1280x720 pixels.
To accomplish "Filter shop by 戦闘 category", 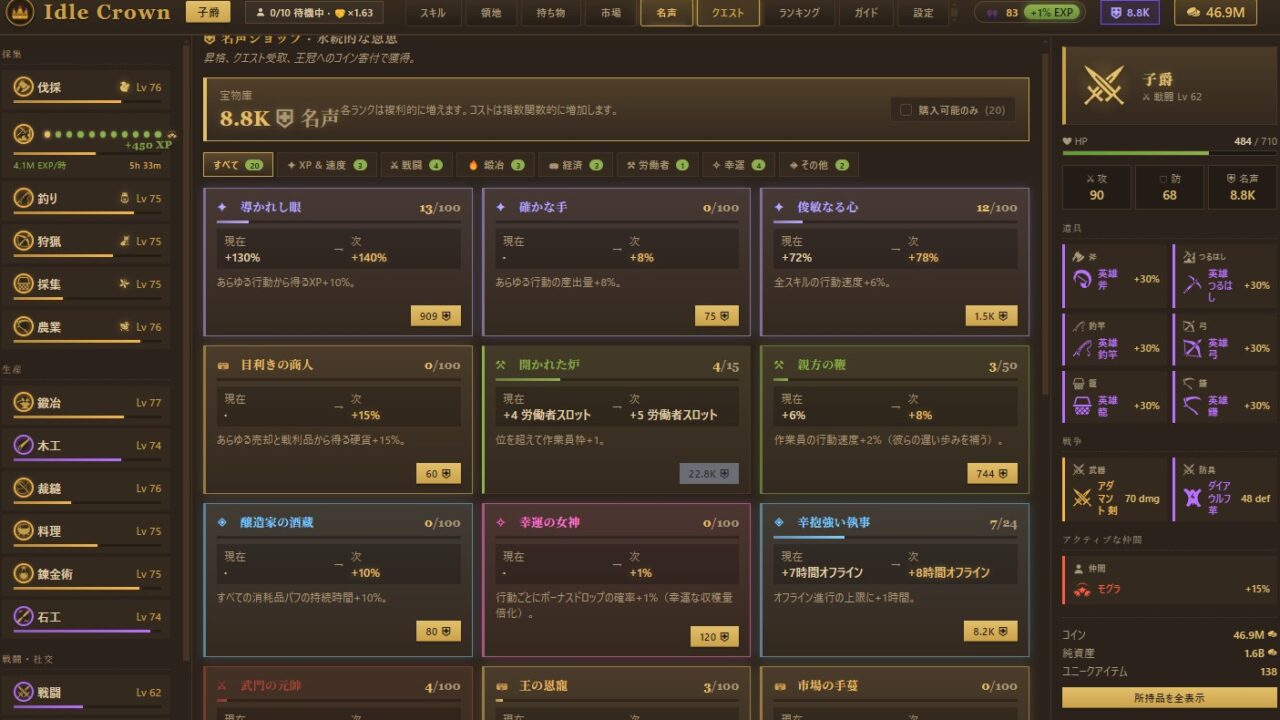I will point(416,165).
